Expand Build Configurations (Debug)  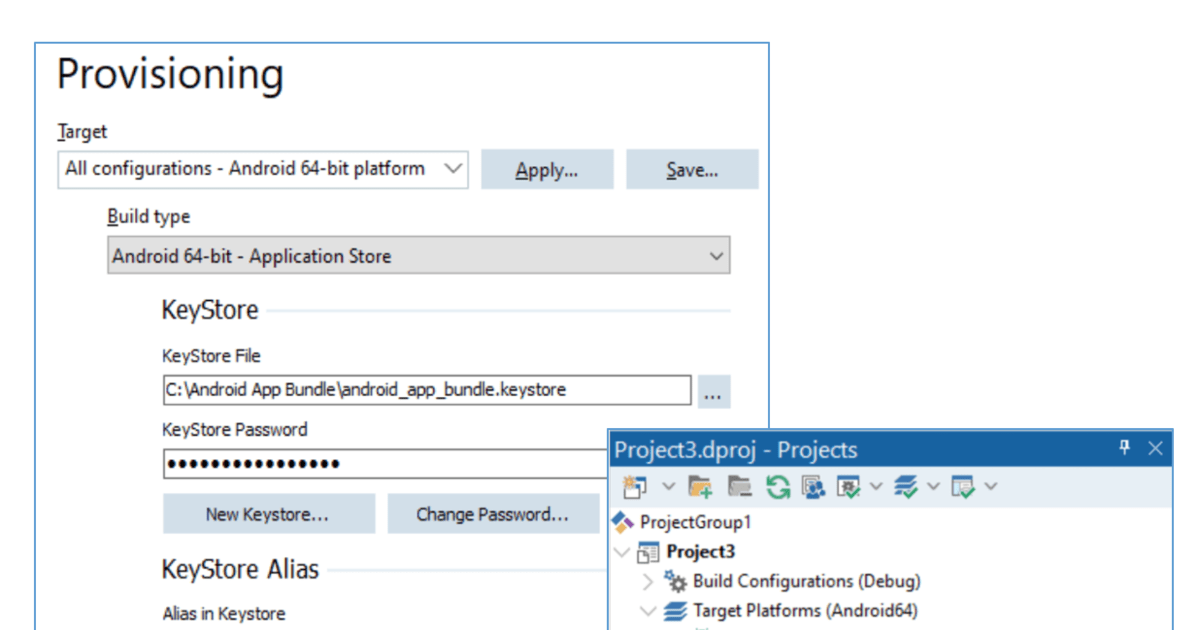pyautogui.click(x=646, y=581)
